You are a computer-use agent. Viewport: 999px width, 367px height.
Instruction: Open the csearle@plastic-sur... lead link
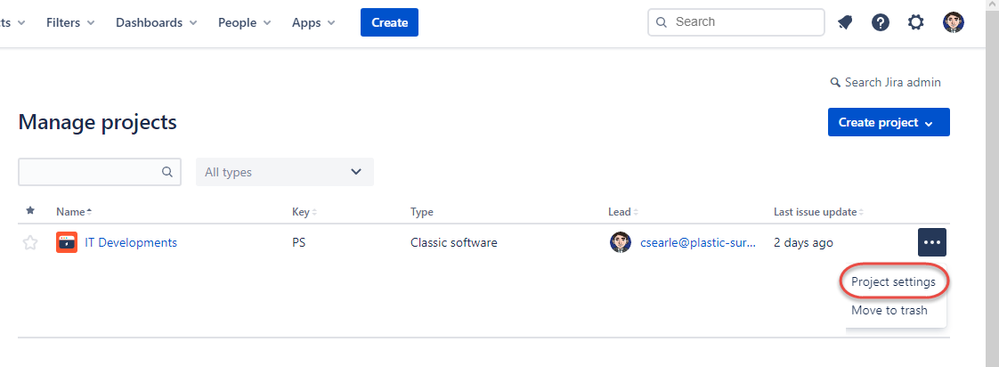698,243
